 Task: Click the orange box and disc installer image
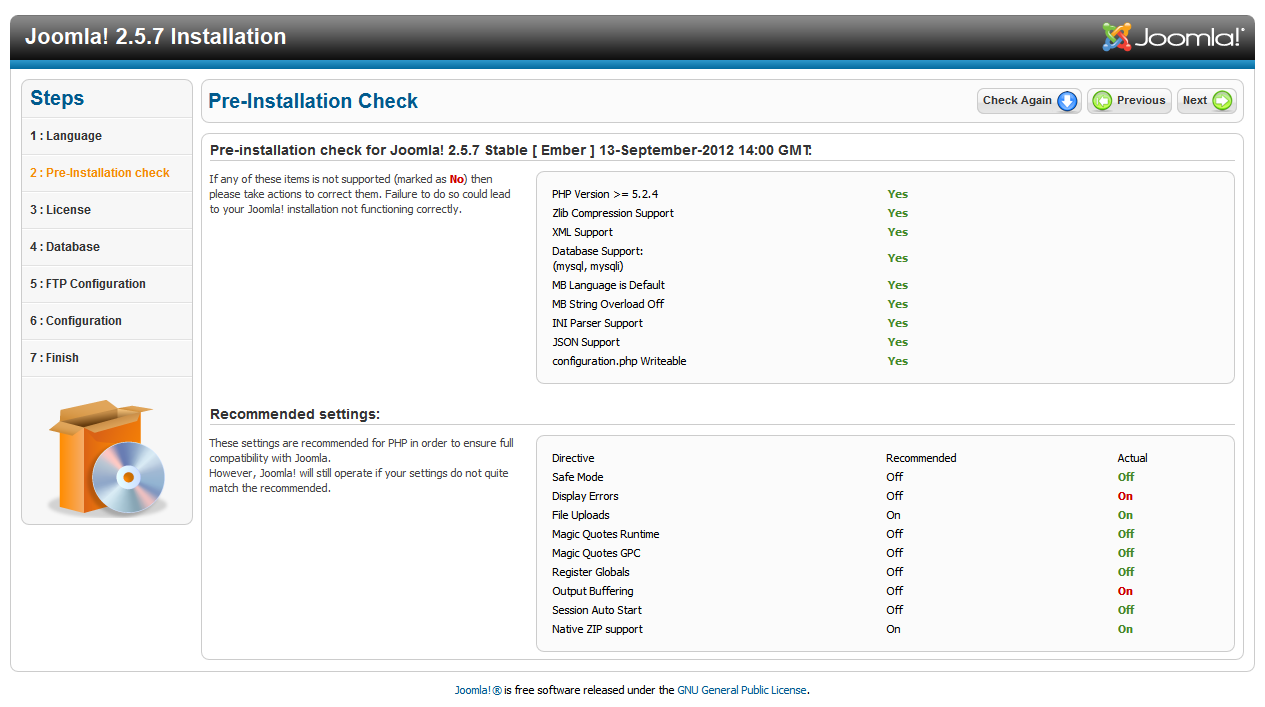106,457
